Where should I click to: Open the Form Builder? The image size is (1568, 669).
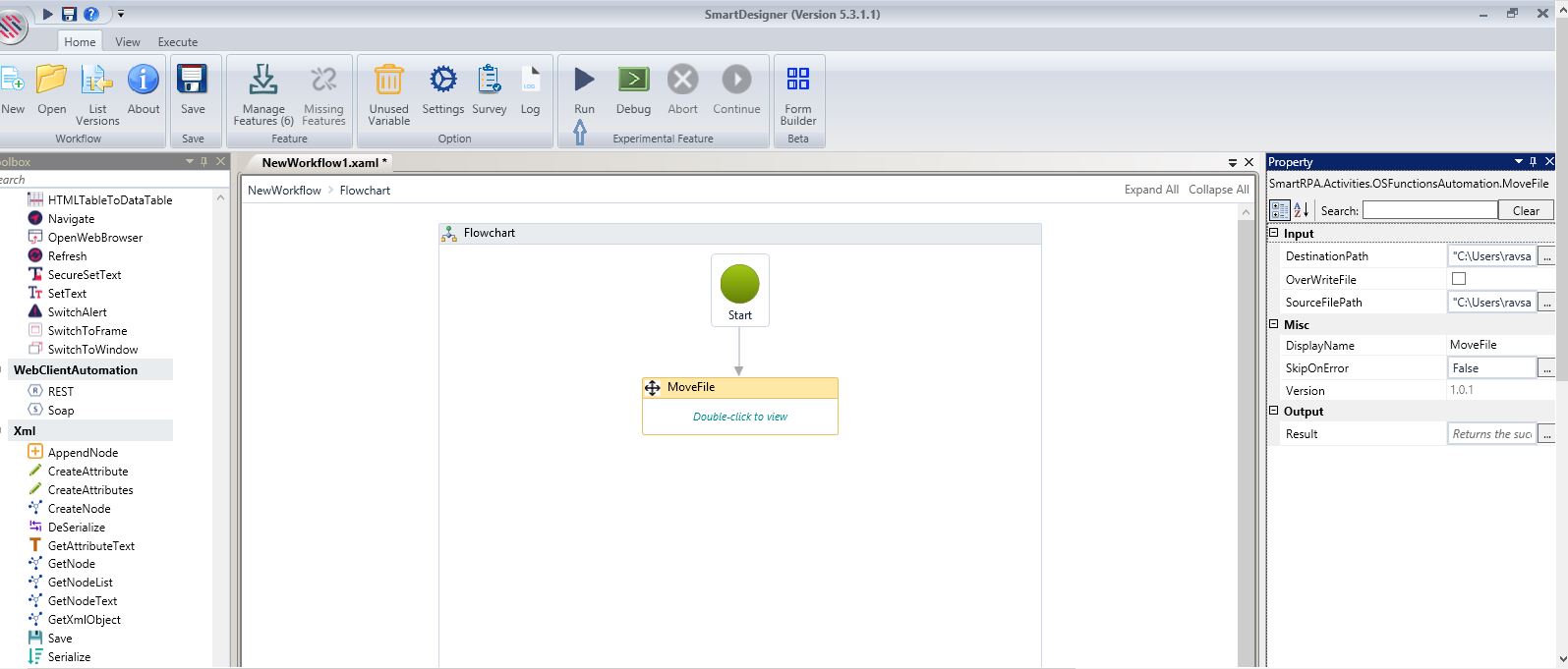pos(797,80)
